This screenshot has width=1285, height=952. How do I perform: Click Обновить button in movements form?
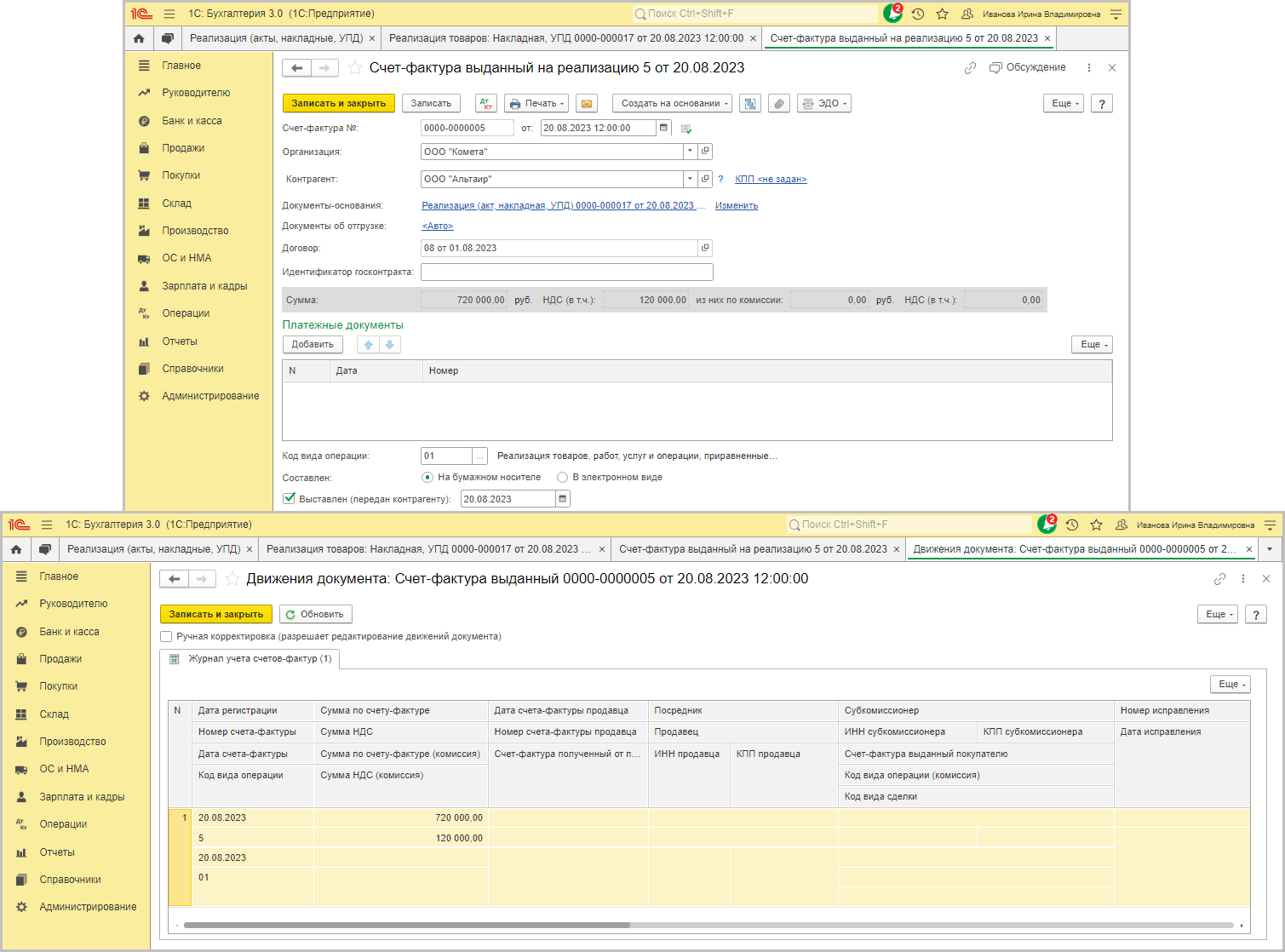[315, 615]
